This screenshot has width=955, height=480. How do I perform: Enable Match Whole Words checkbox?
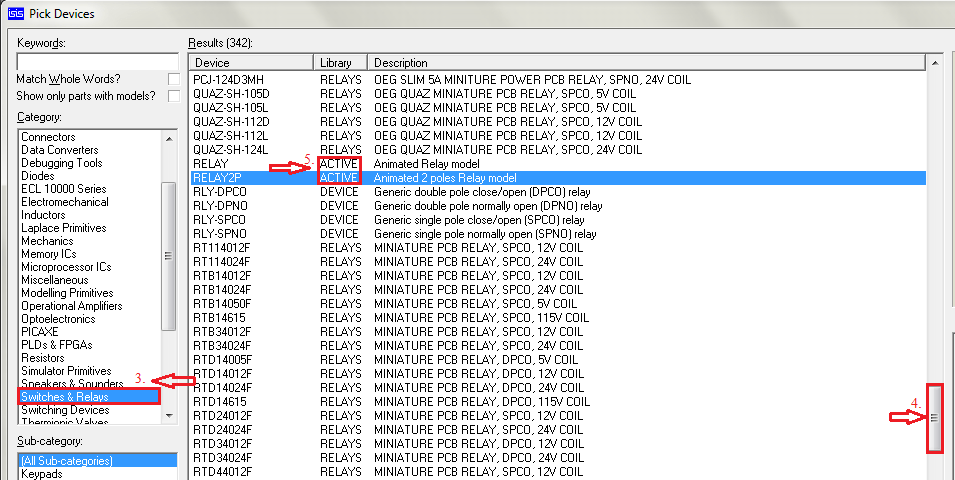tap(174, 79)
